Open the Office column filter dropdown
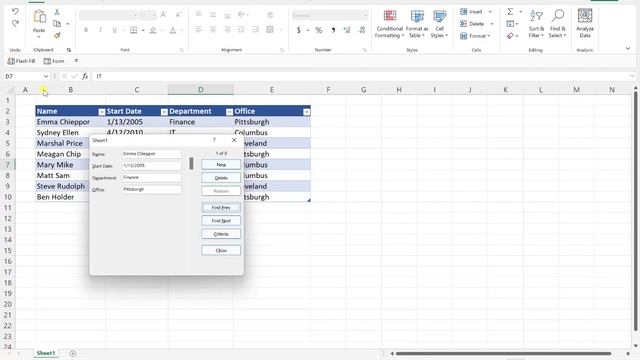 click(x=307, y=112)
